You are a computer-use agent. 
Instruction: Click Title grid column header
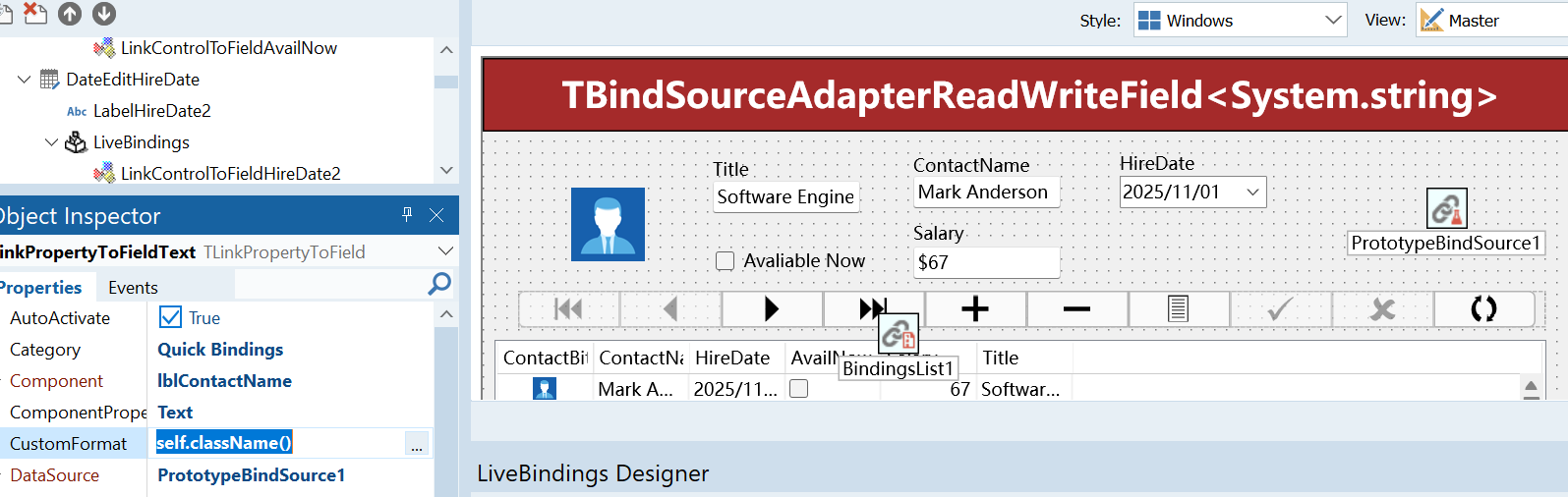point(1024,359)
